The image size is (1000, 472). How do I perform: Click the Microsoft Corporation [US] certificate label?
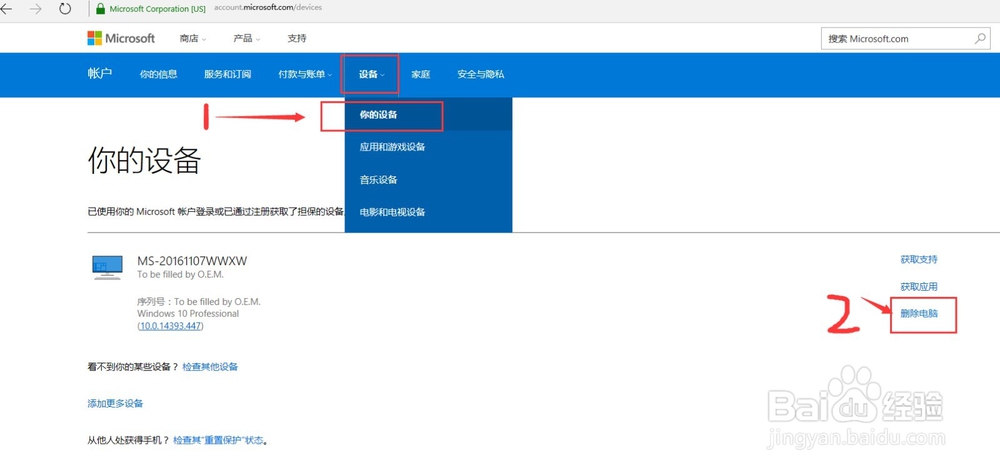click(158, 9)
